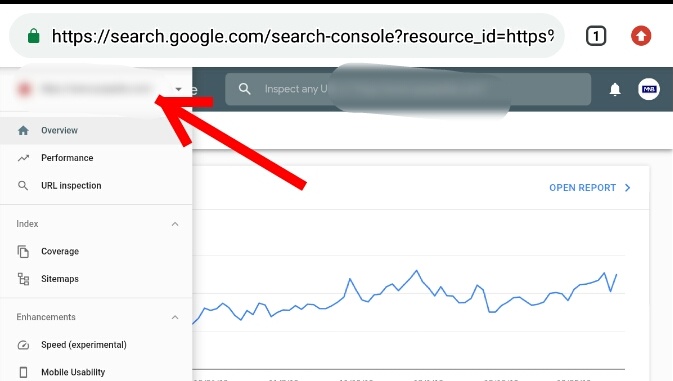Open the account profile avatar
673x381 pixels.
[x=649, y=89]
